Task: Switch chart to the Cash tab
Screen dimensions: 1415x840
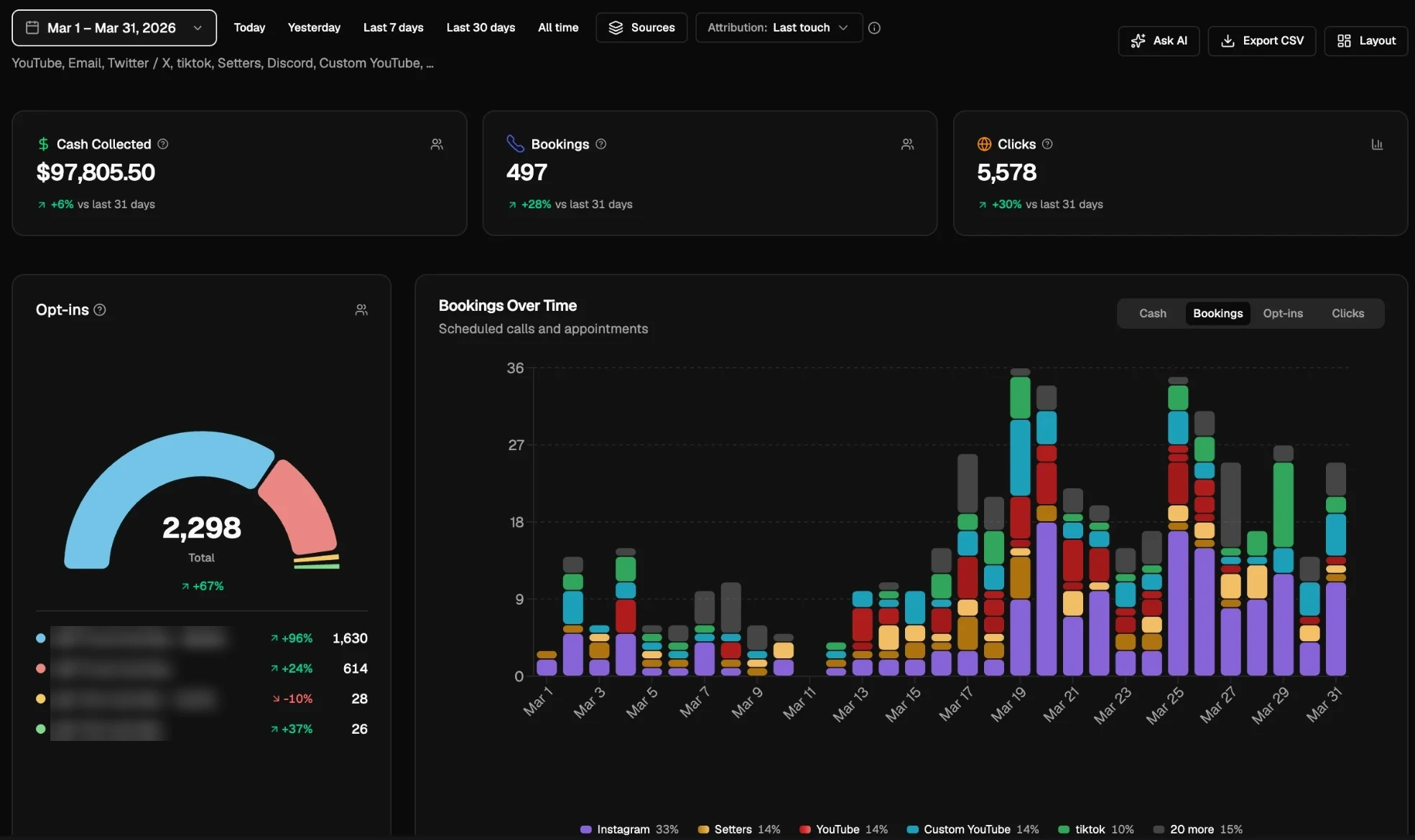Action: (x=1152, y=314)
